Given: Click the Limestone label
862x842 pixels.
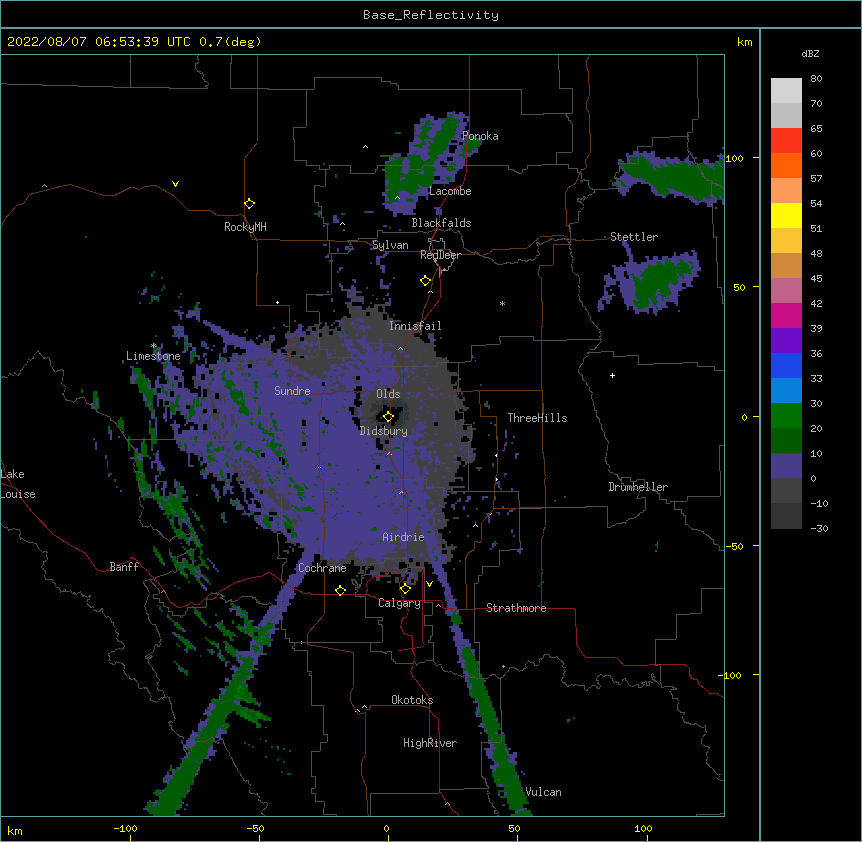Looking at the screenshot, I should point(153,356).
